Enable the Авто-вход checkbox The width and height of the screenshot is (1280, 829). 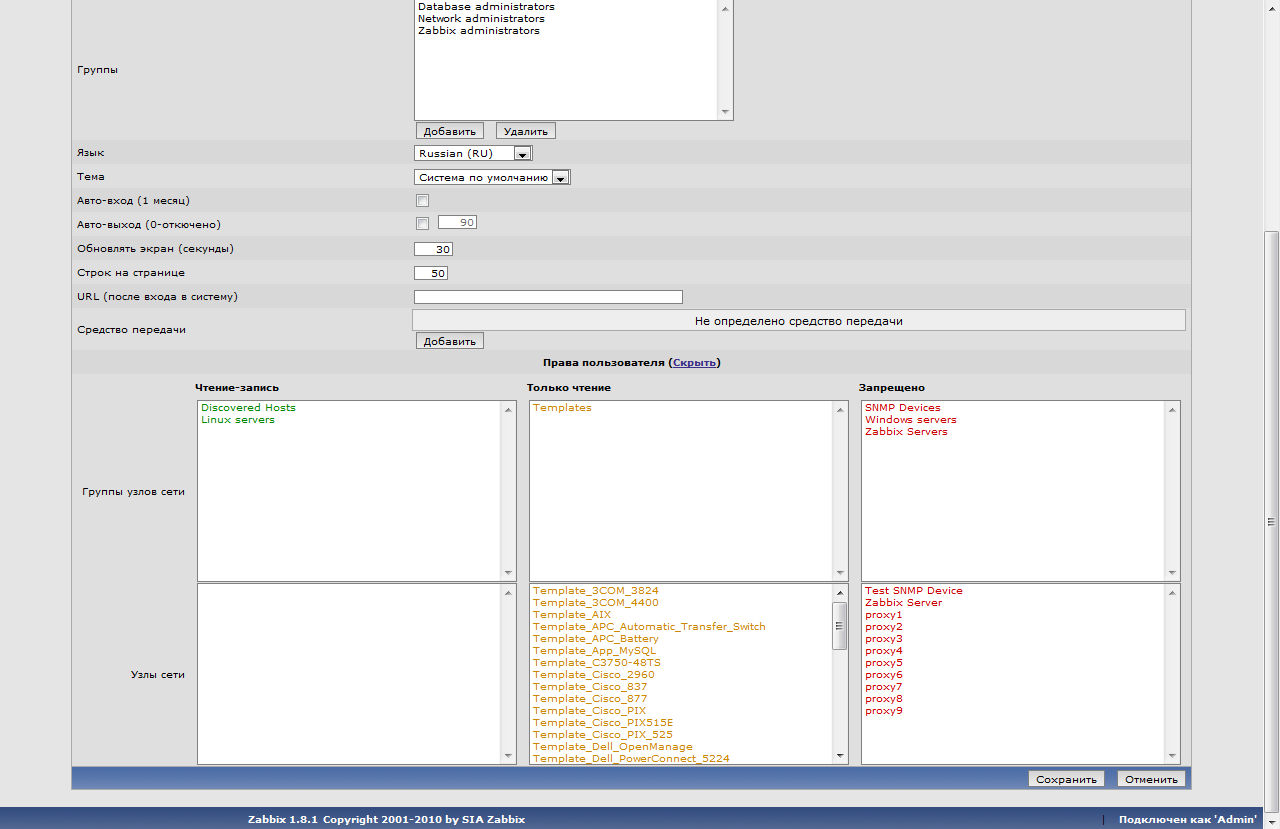point(422,201)
